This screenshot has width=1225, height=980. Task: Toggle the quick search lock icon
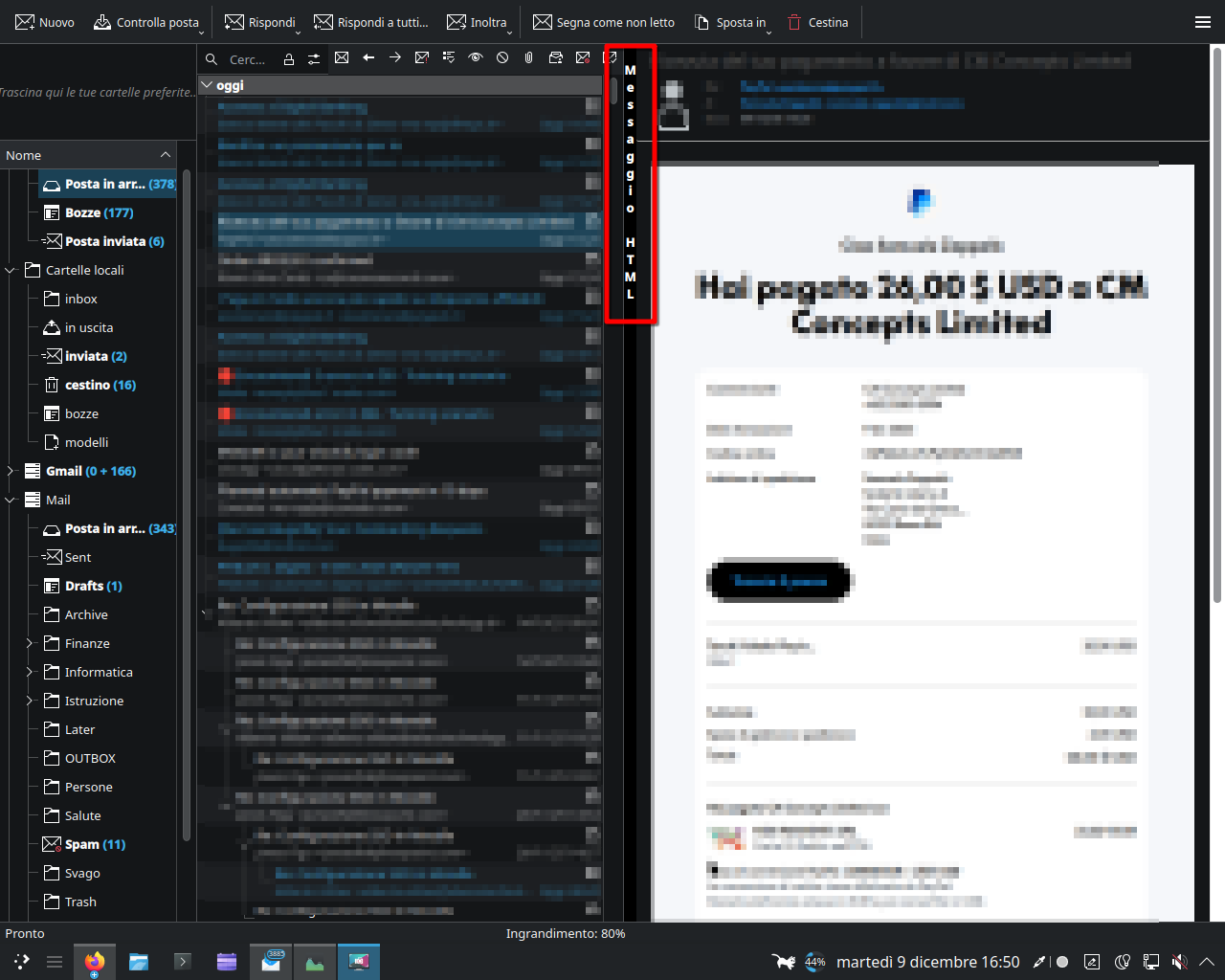288,59
